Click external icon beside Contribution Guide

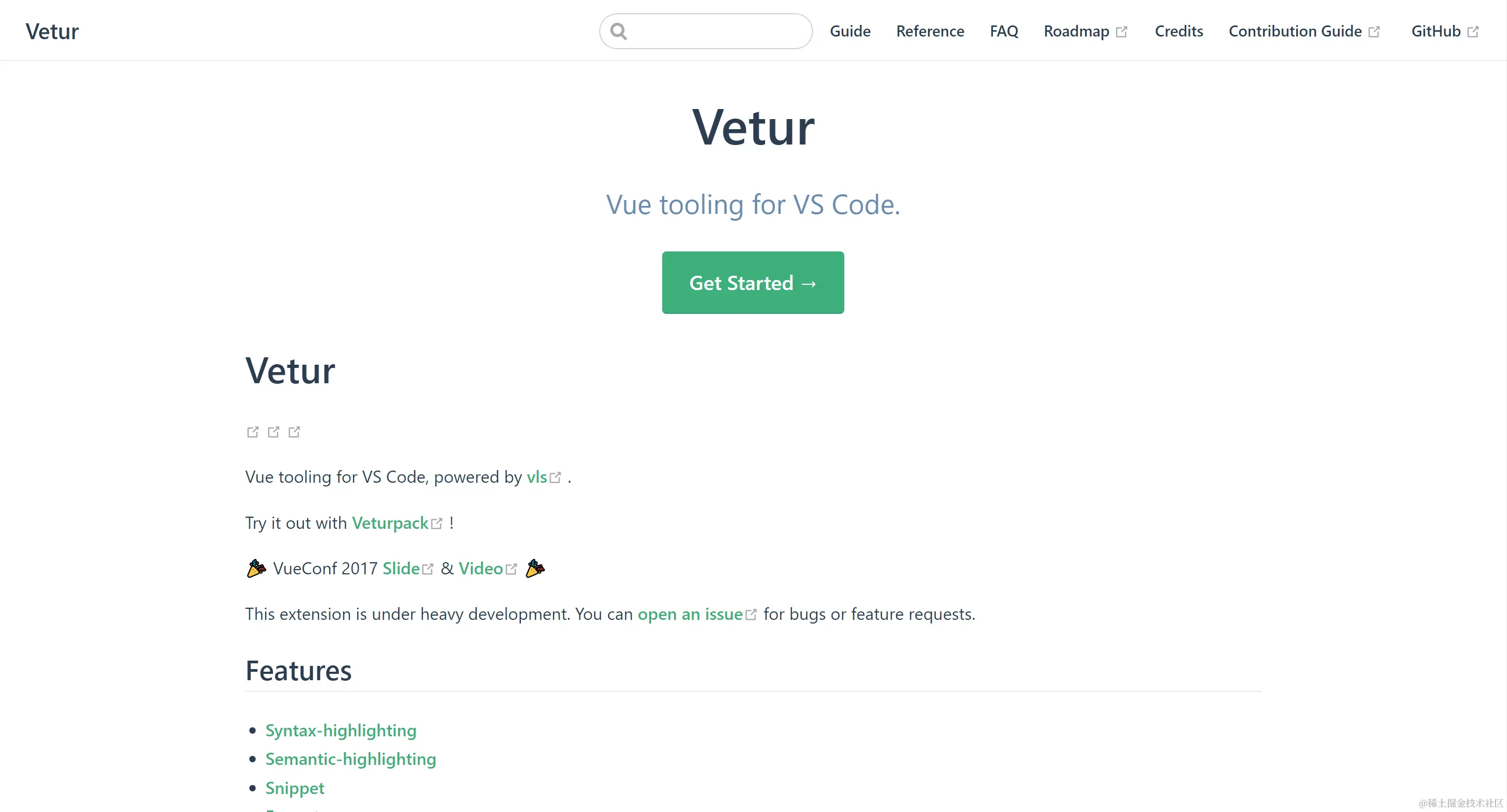[1374, 32]
